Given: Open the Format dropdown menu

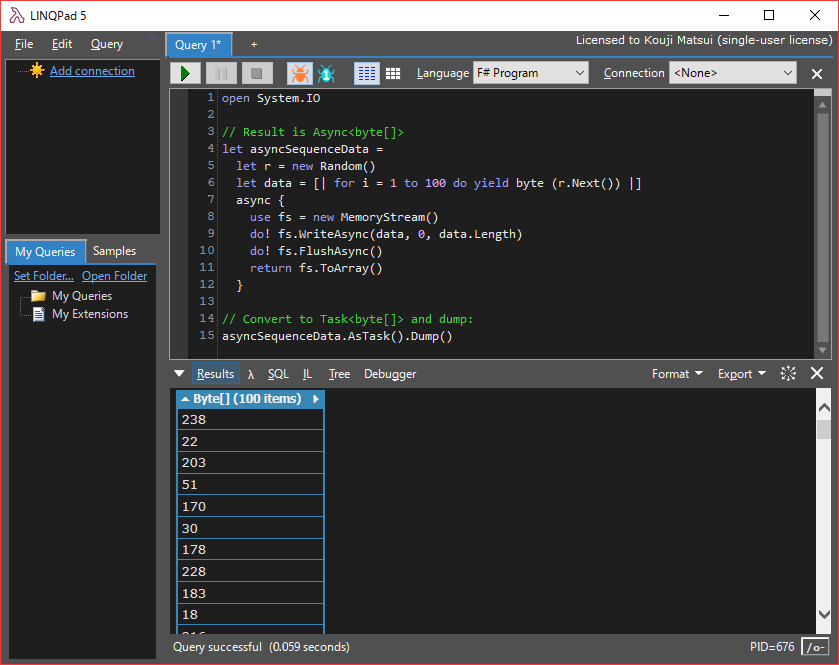Looking at the screenshot, I should (677, 374).
